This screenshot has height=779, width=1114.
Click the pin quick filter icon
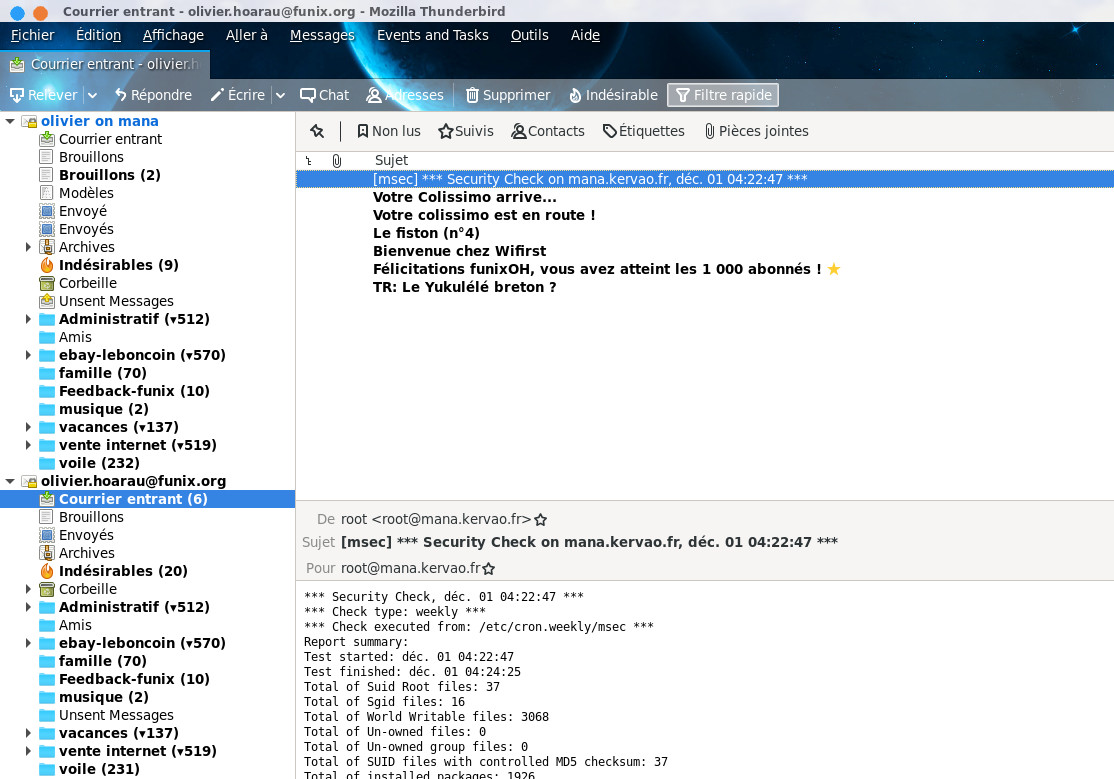pyautogui.click(x=317, y=131)
